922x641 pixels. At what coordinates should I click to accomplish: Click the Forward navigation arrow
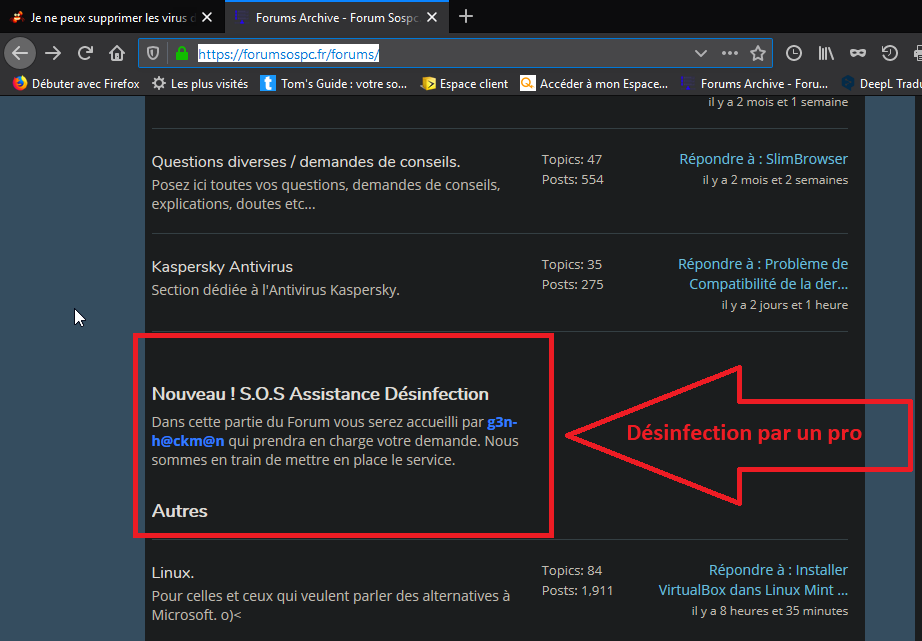point(54,53)
